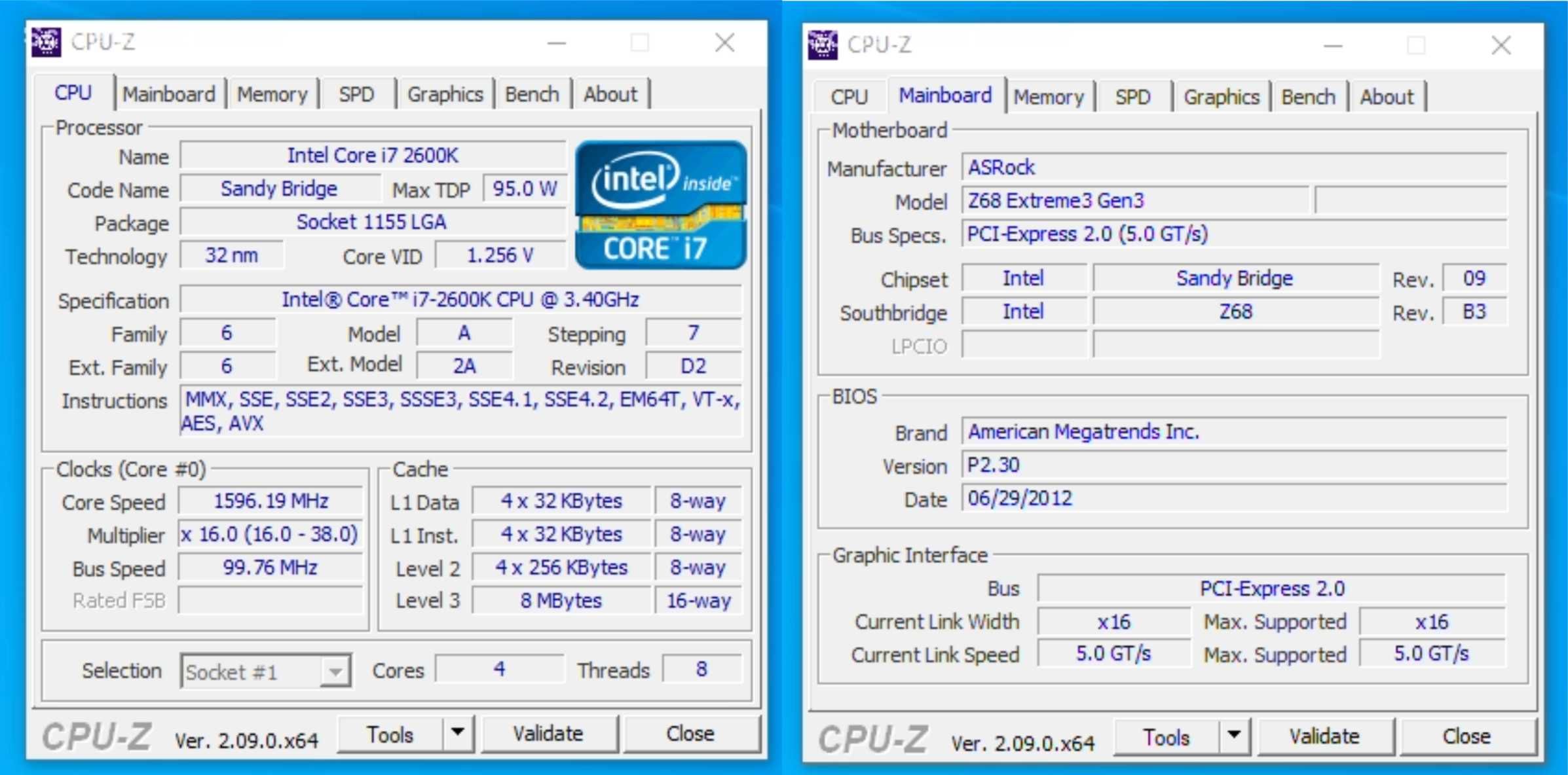Click the Instructions list field

[461, 412]
